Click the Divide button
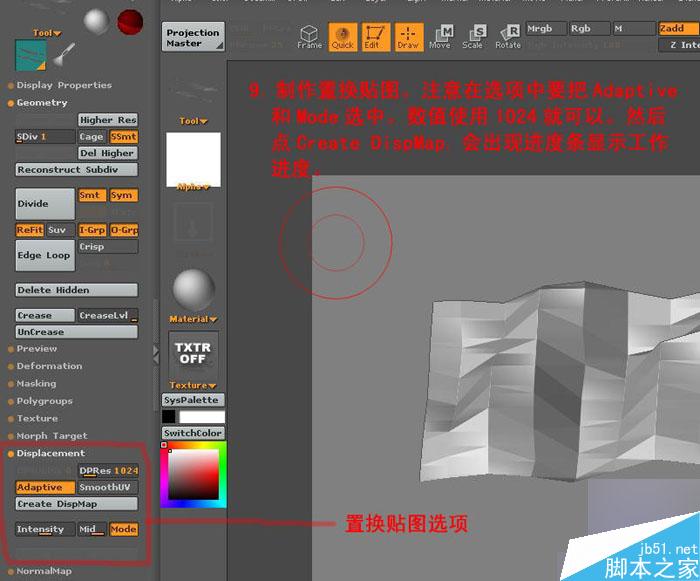 (45, 204)
